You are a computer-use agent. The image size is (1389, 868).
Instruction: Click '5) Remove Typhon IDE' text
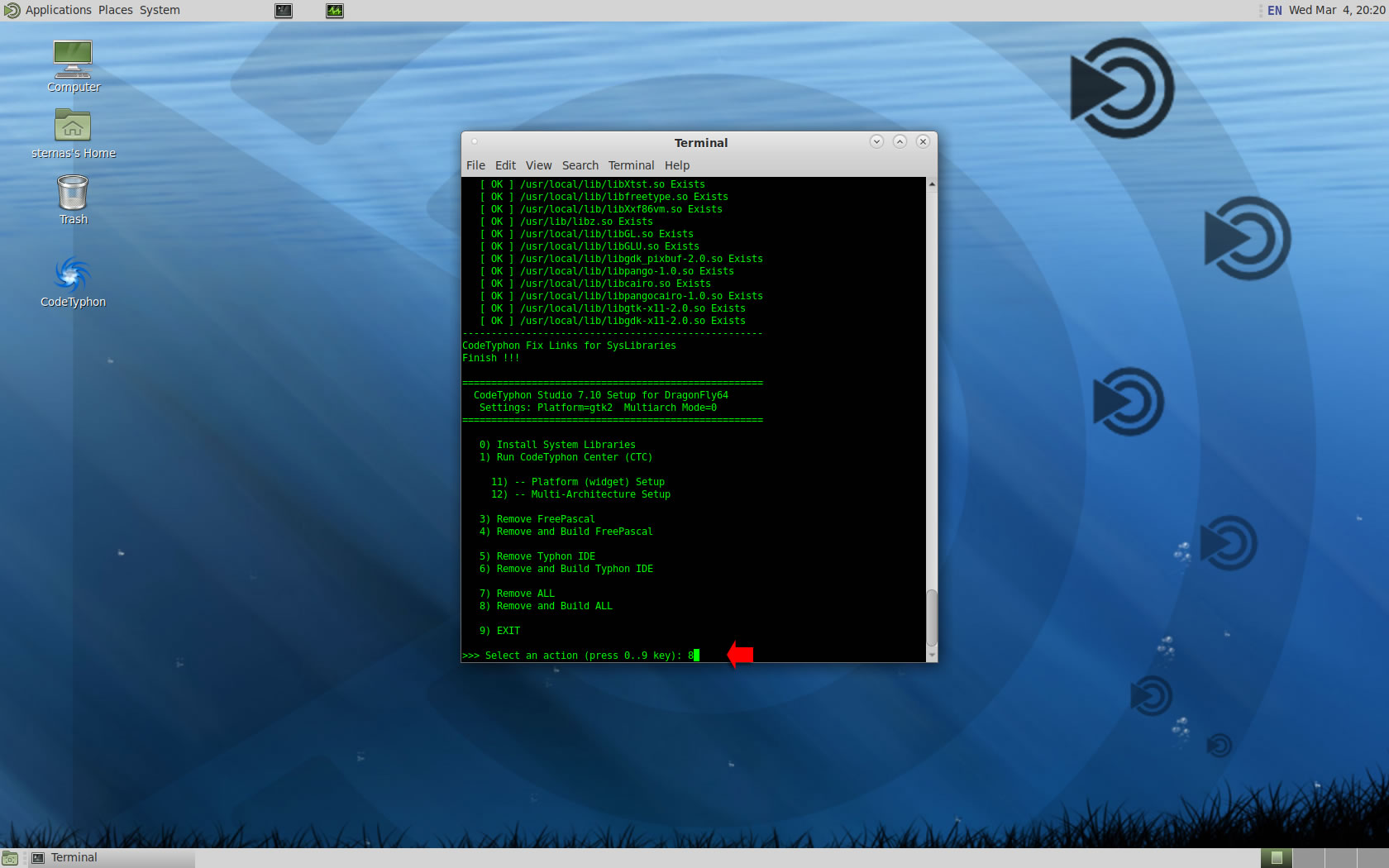click(537, 556)
